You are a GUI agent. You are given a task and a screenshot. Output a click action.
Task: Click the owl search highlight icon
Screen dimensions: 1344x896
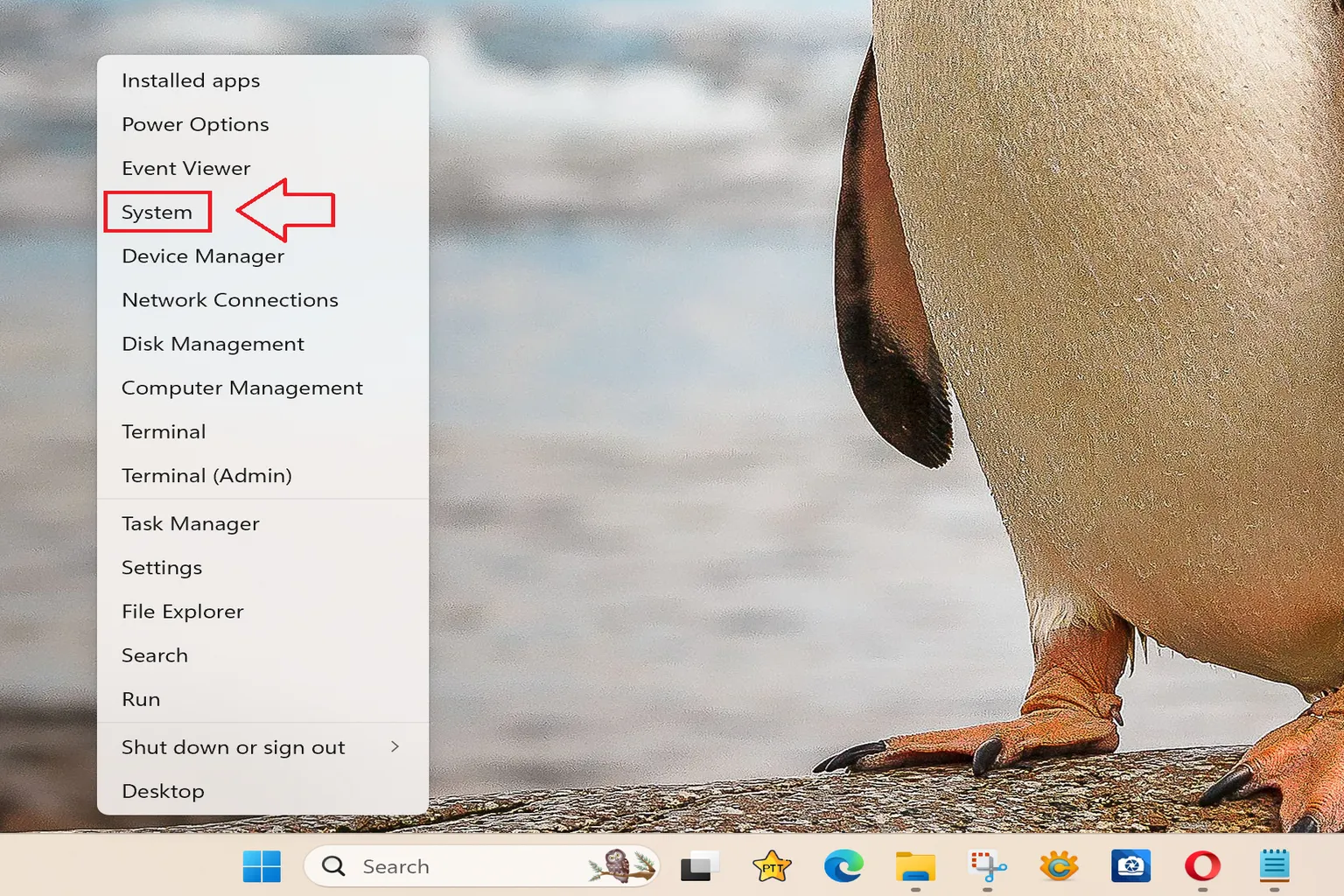[x=620, y=866]
